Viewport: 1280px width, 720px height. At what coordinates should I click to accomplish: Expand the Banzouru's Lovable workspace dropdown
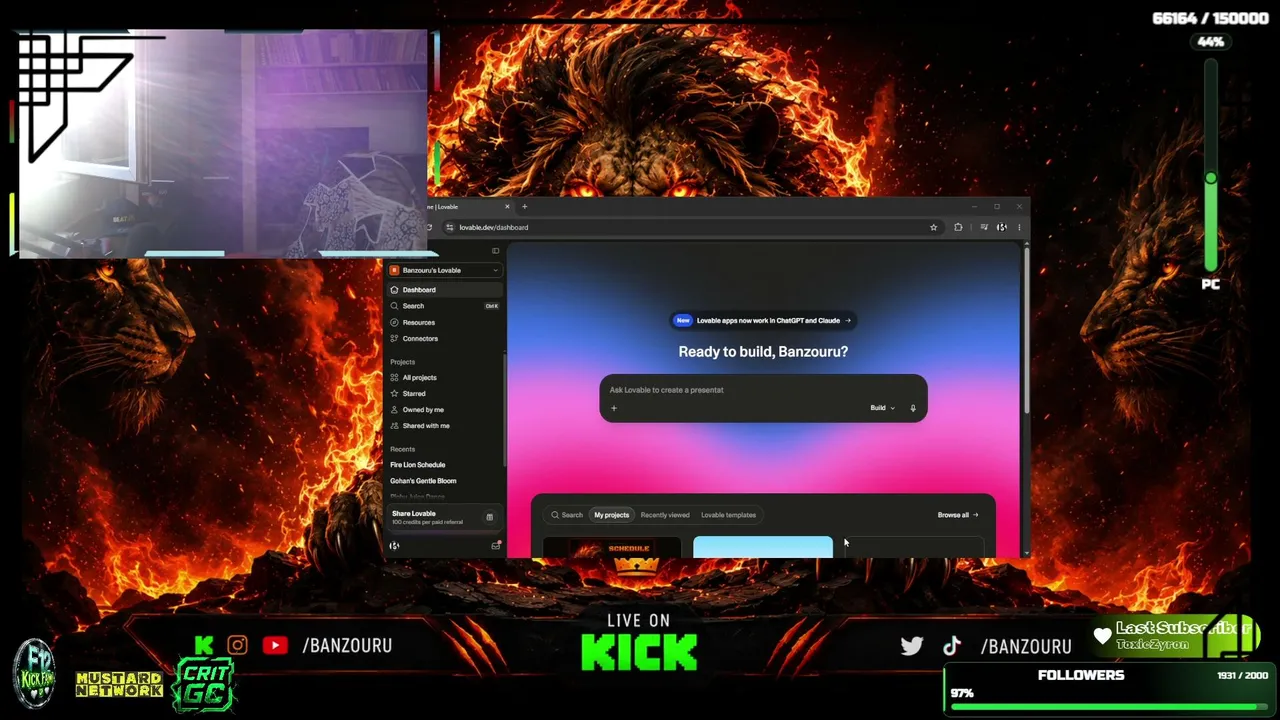444,270
